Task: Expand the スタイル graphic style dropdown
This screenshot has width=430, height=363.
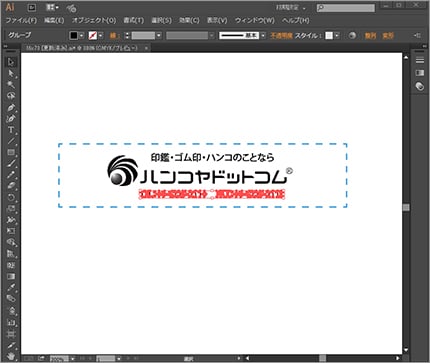Action: coord(337,35)
